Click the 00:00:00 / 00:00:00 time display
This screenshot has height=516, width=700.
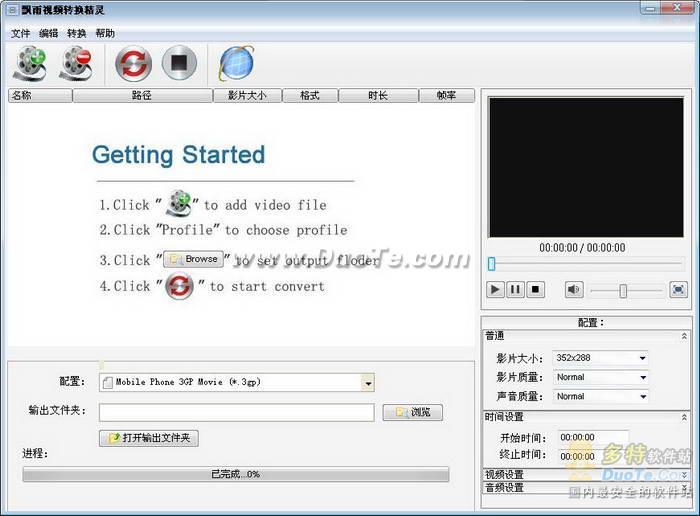[582, 248]
